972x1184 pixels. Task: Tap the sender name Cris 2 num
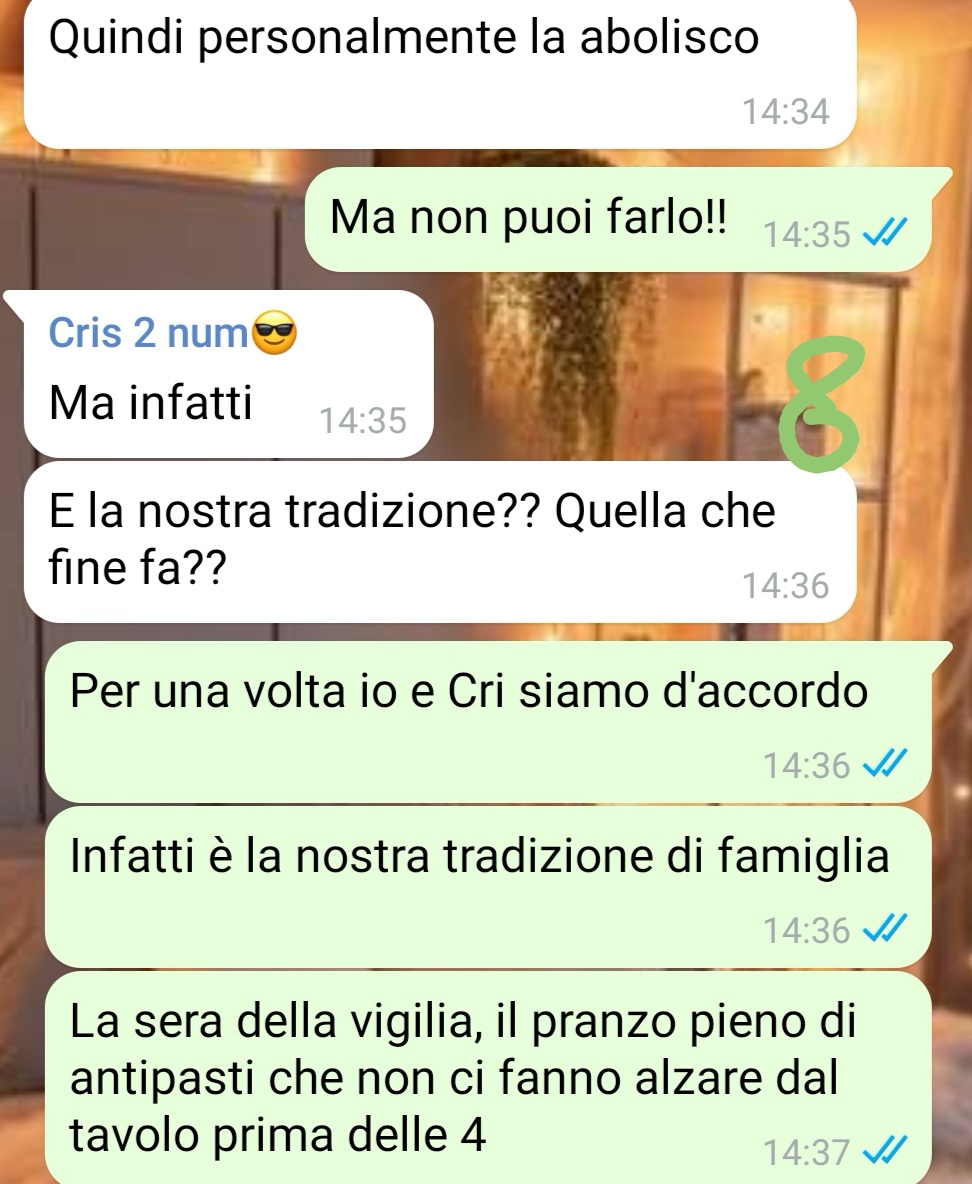pos(148,332)
